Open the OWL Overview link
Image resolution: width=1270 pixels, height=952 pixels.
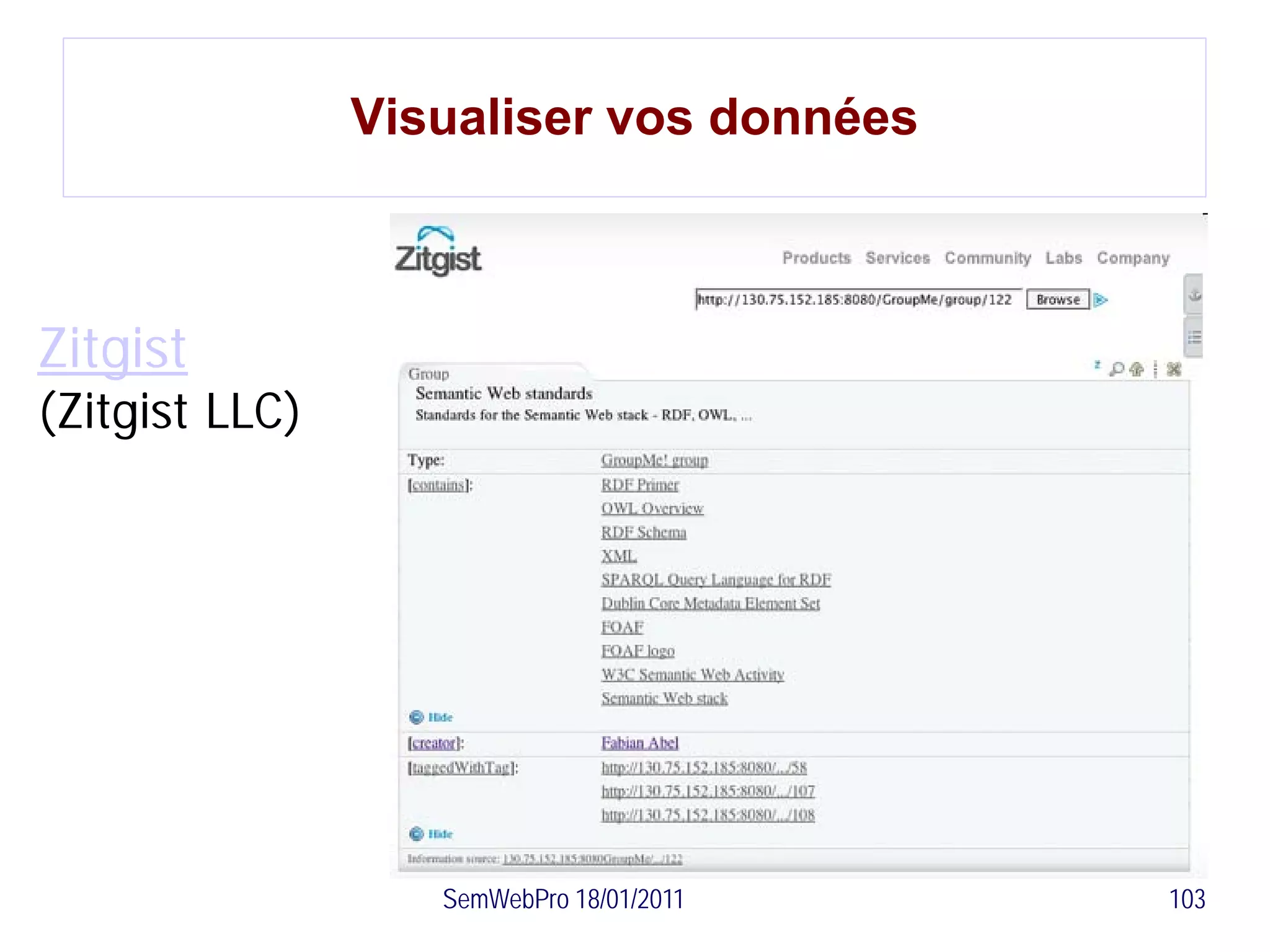tap(652, 508)
